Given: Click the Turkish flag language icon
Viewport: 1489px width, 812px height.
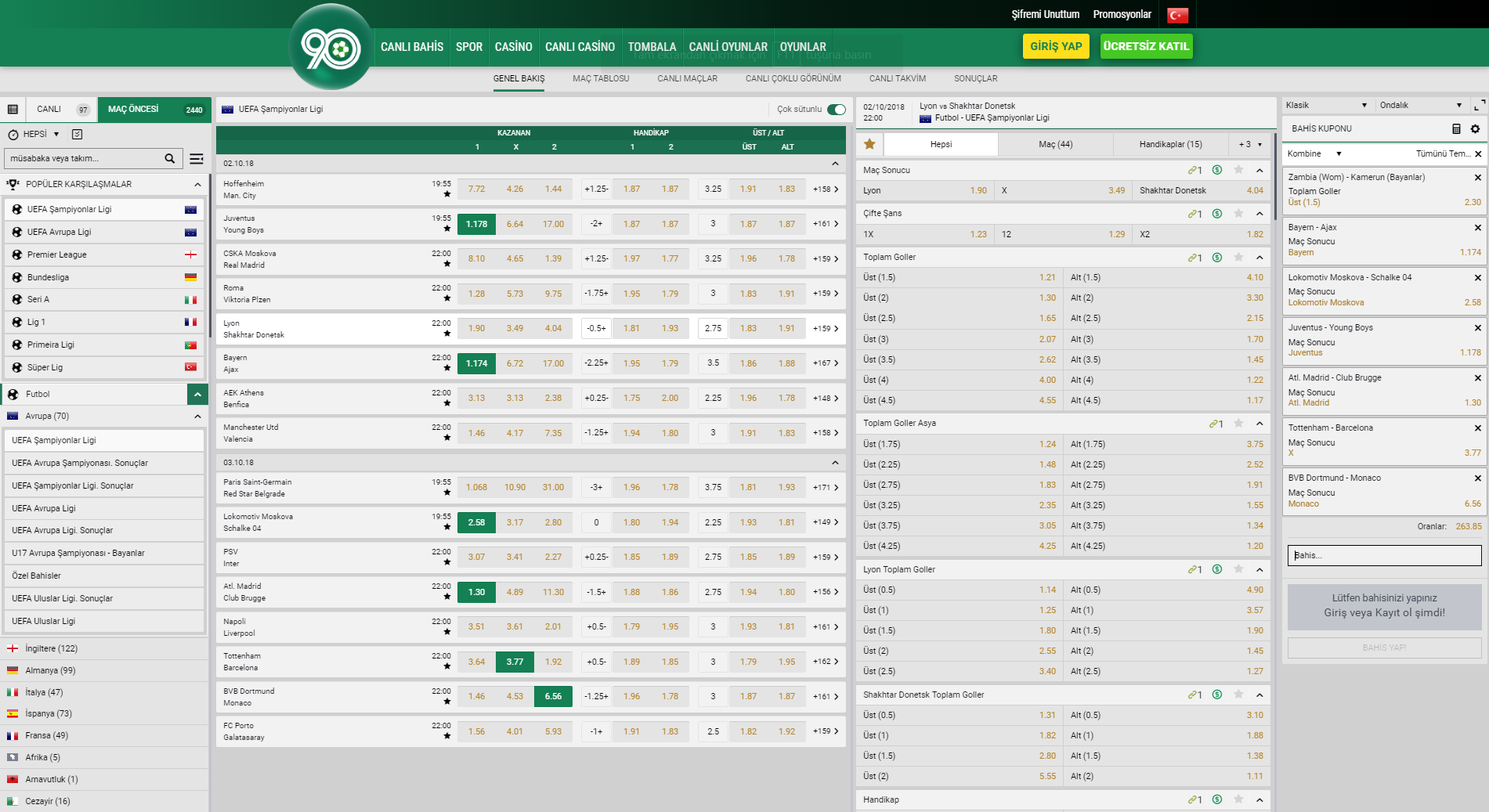Looking at the screenshot, I should (1177, 15).
